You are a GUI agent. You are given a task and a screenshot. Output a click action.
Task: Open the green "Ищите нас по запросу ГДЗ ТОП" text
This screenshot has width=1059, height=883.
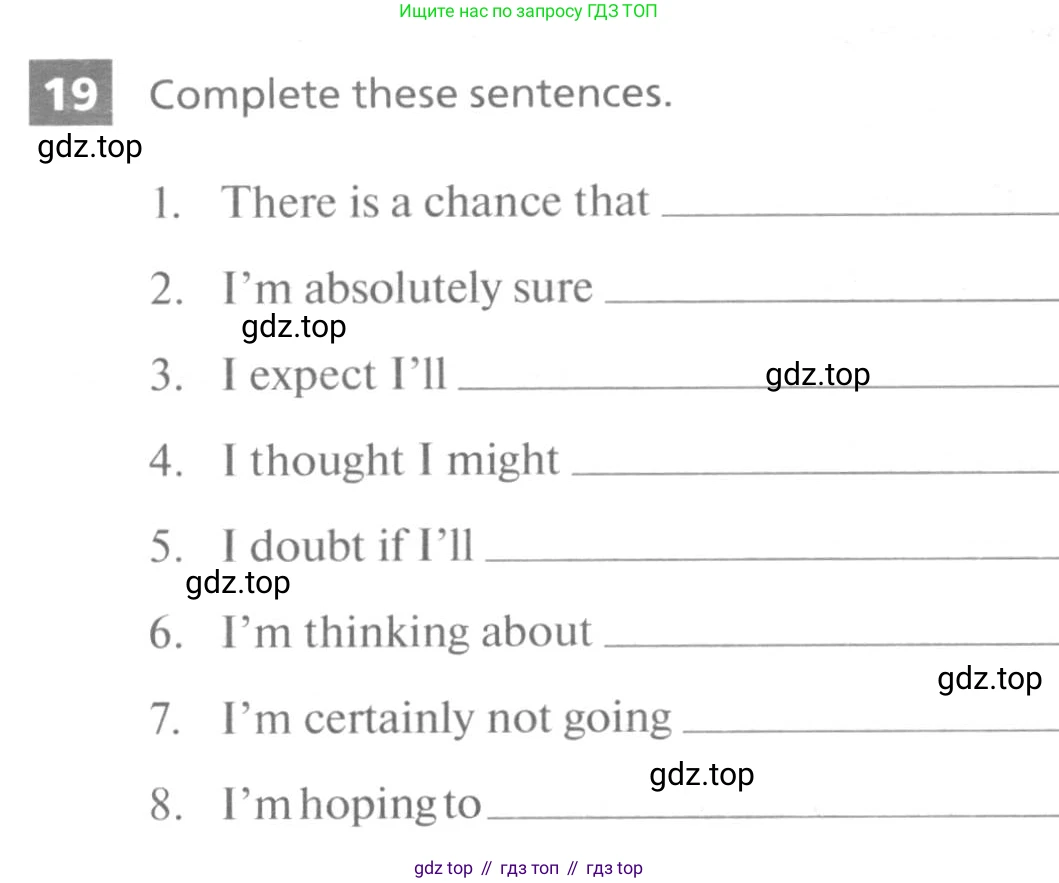[x=528, y=12]
